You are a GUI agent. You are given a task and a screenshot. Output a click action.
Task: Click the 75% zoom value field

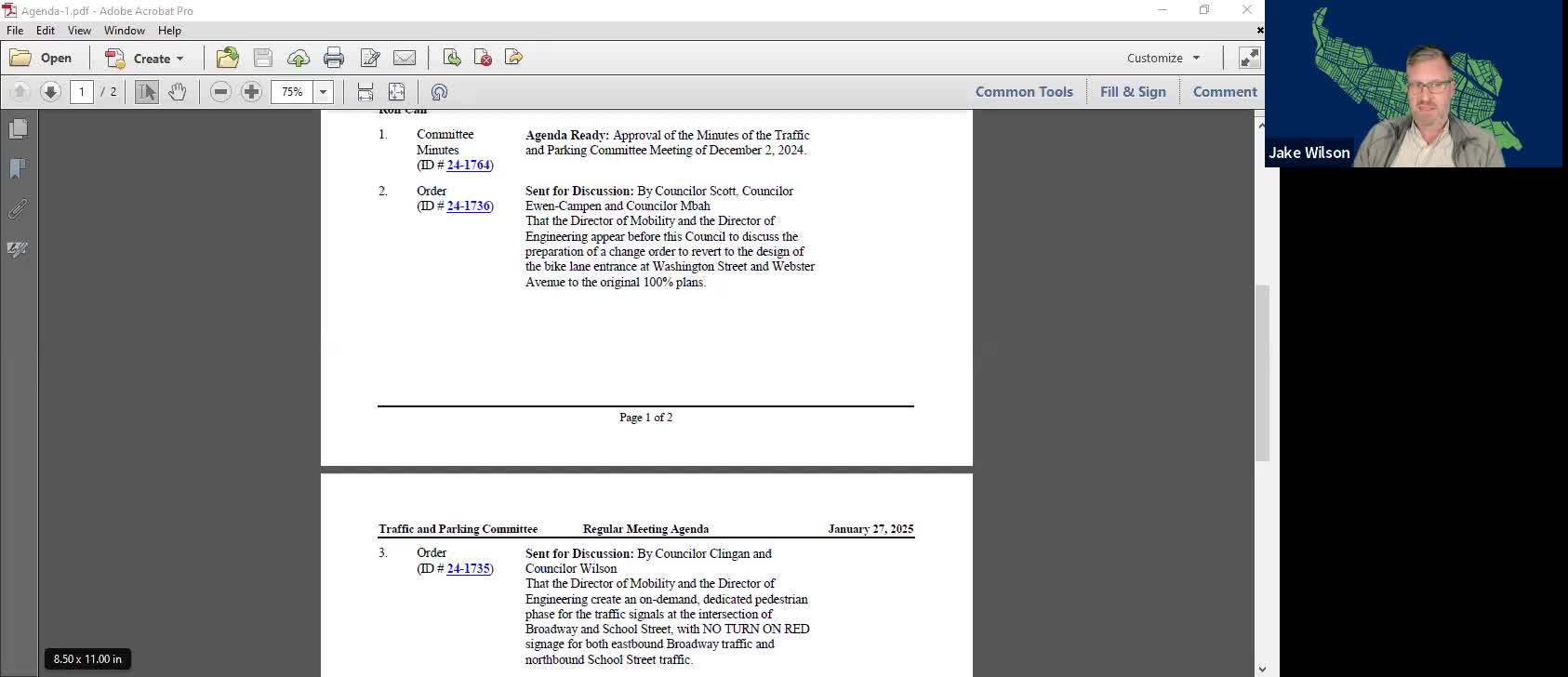[x=292, y=92]
